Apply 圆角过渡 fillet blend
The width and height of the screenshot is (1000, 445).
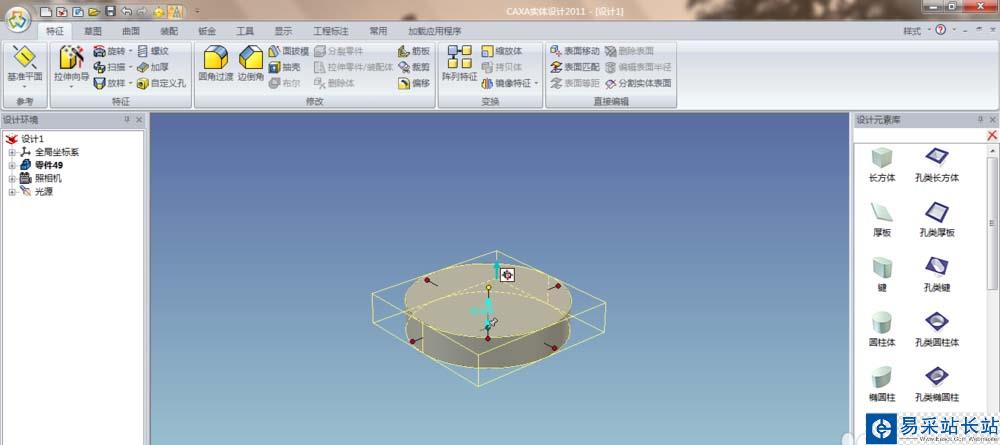216,64
